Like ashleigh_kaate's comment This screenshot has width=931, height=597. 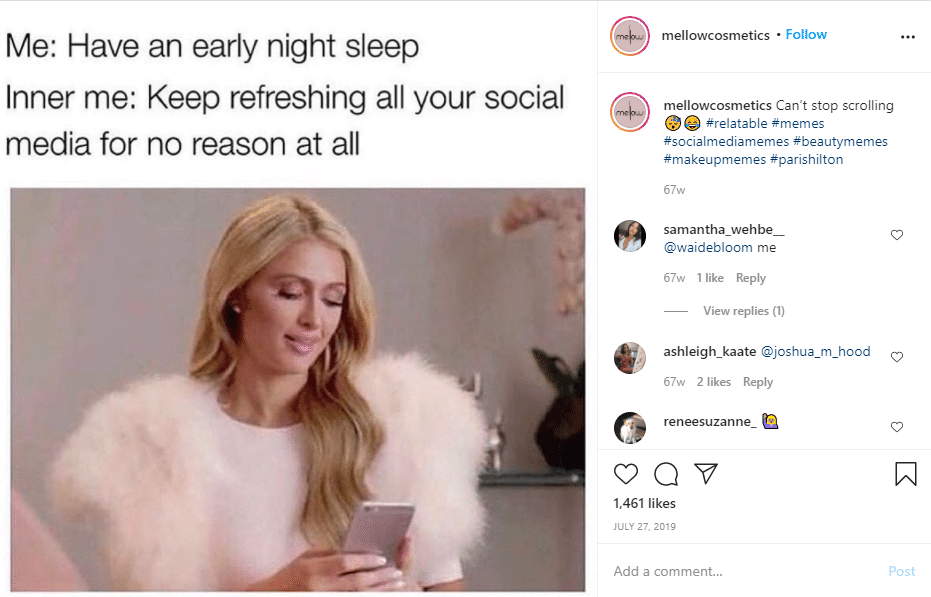pos(897,357)
